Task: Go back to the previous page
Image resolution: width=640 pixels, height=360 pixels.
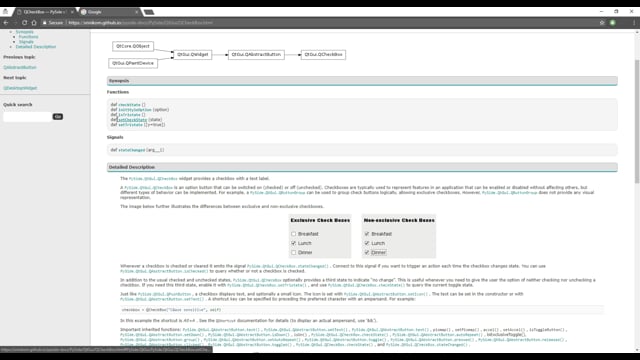Action: pyautogui.click(x=6, y=23)
